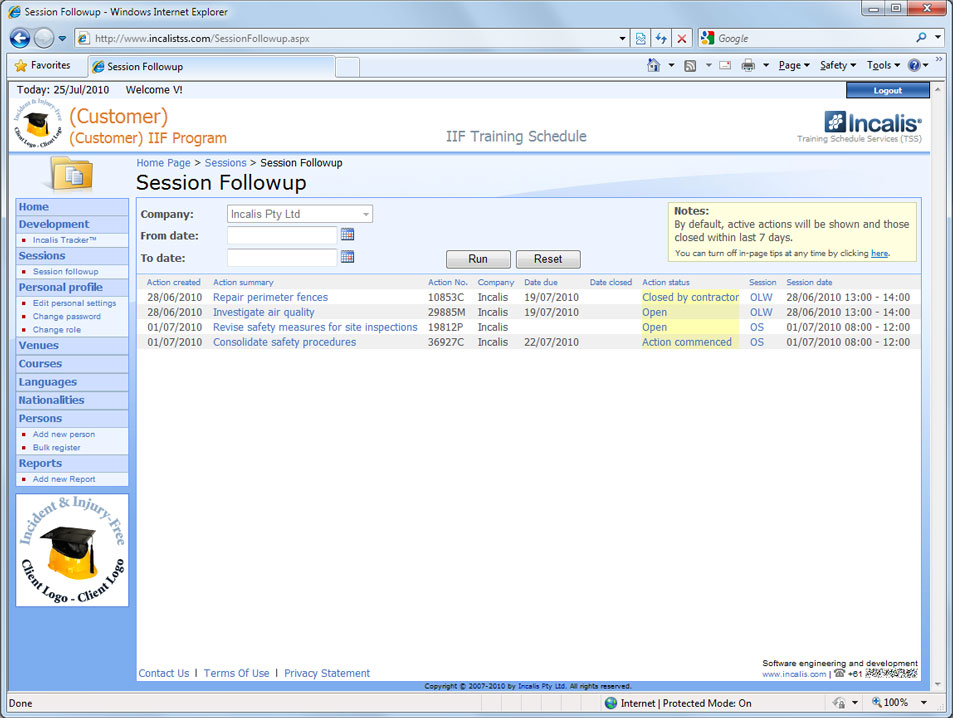The image size is (953, 718).
Task: Open the Repair perimeter fences action link
Action: click(x=270, y=297)
